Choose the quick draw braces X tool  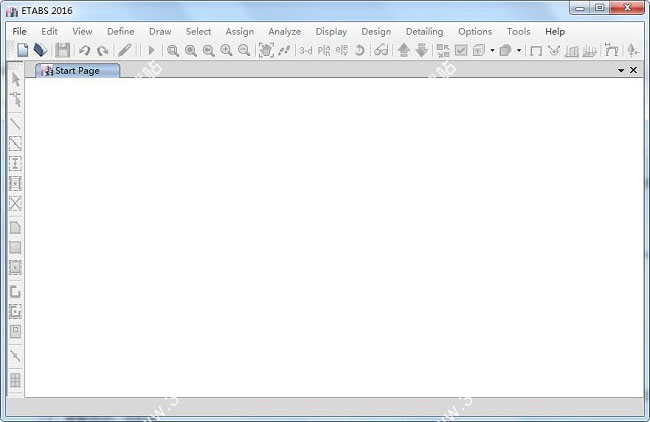(x=15, y=204)
